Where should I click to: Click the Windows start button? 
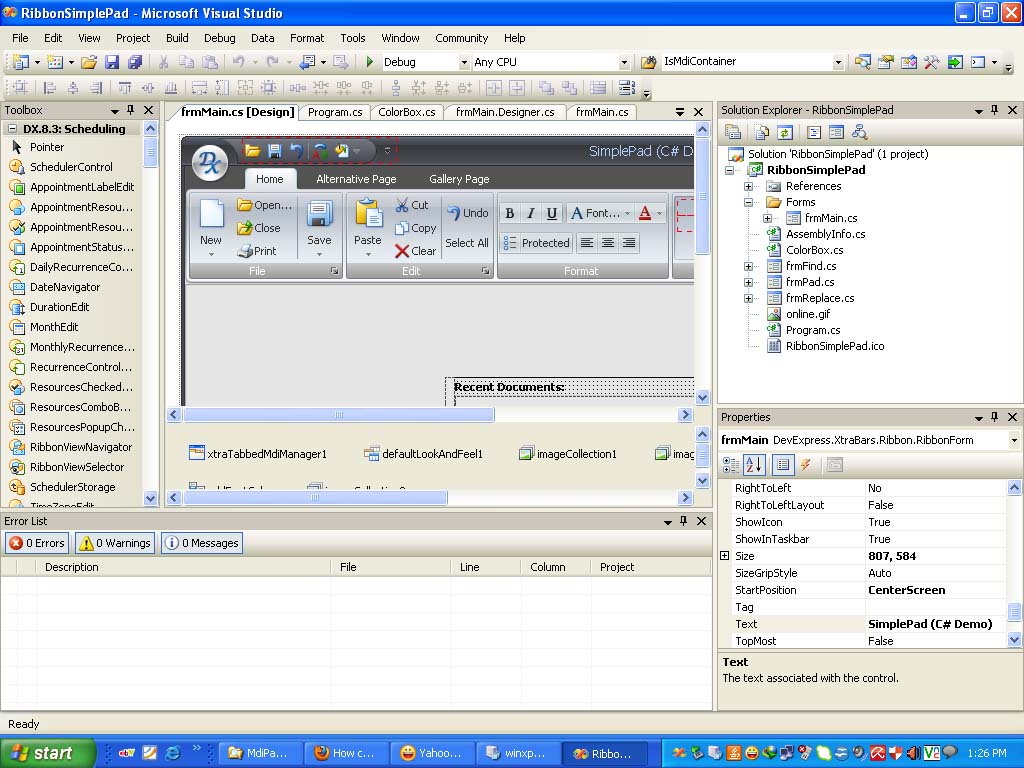point(48,753)
